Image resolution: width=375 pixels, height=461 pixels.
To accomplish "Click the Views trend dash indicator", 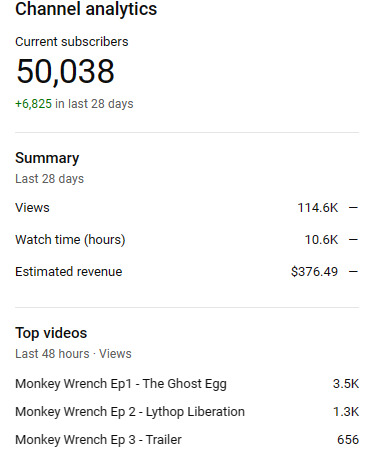I will (x=353, y=208).
